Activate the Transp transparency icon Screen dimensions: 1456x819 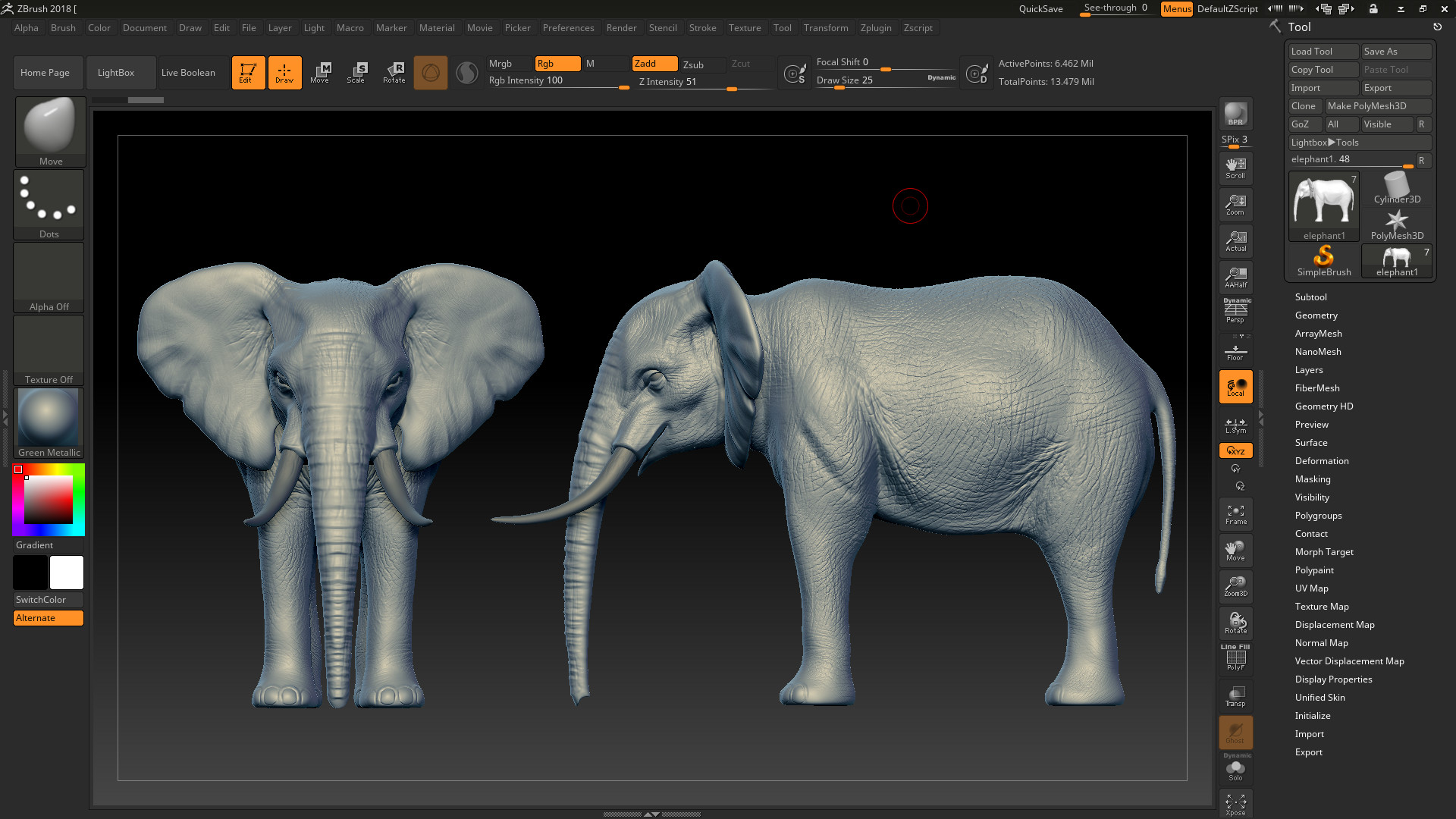[x=1235, y=695]
